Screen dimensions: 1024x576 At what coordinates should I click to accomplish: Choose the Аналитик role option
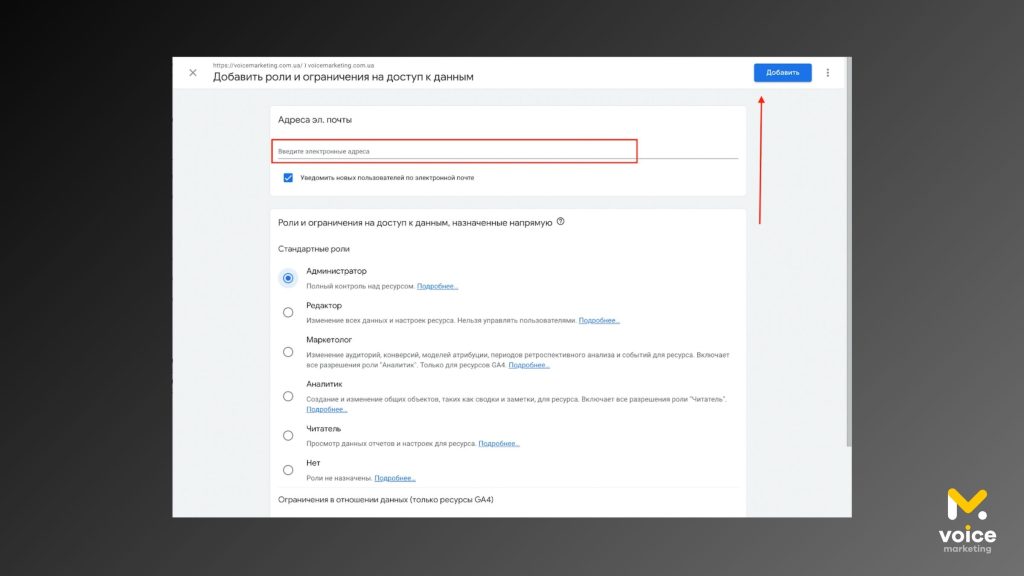[x=288, y=396]
